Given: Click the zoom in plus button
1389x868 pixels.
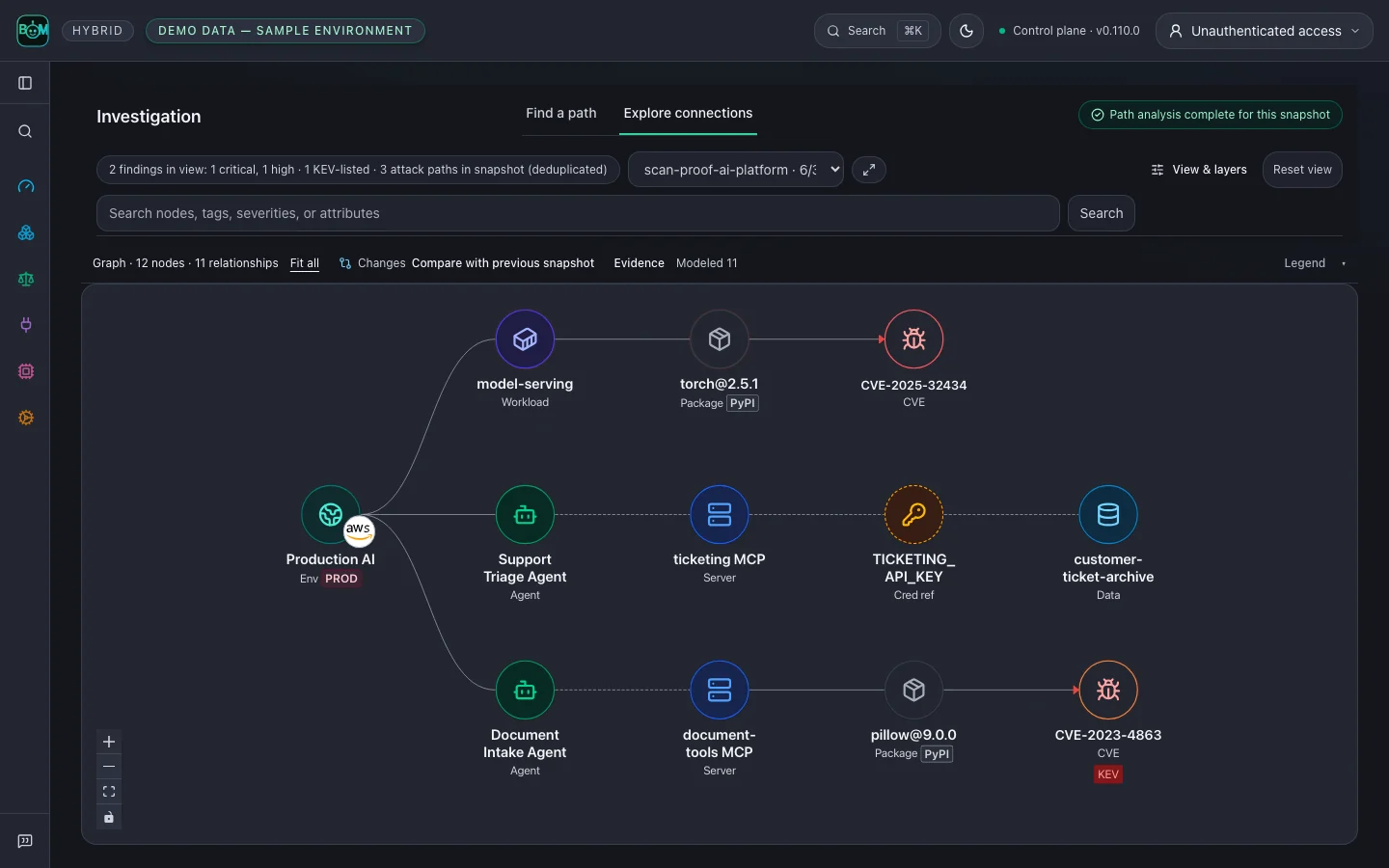Looking at the screenshot, I should pos(109,742).
